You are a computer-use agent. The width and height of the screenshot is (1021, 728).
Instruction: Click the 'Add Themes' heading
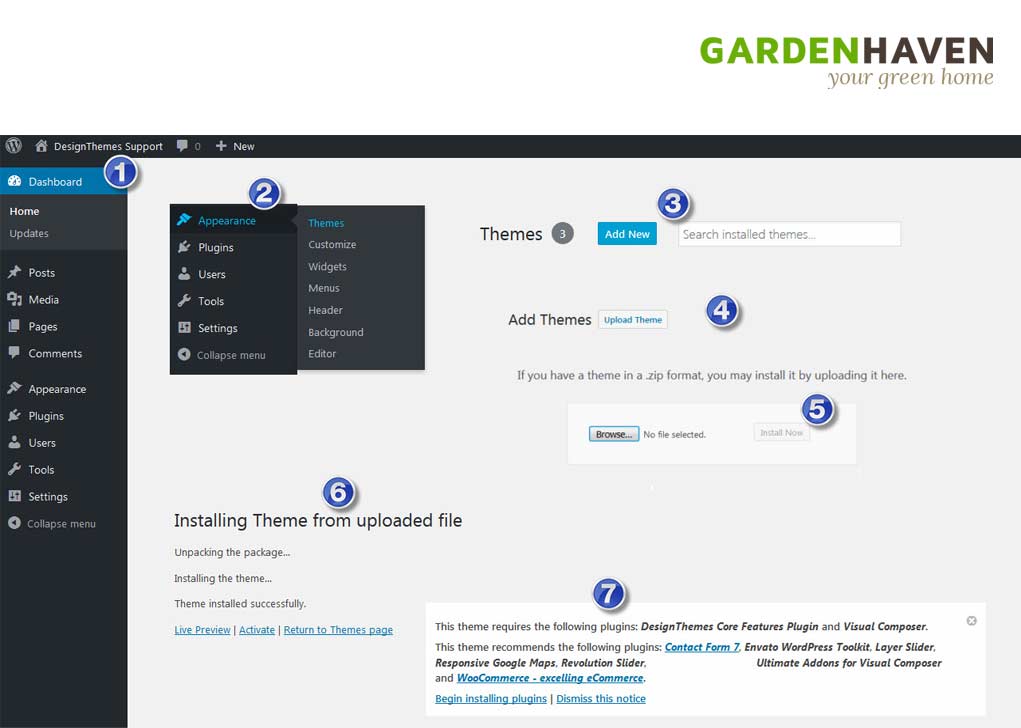coord(550,320)
